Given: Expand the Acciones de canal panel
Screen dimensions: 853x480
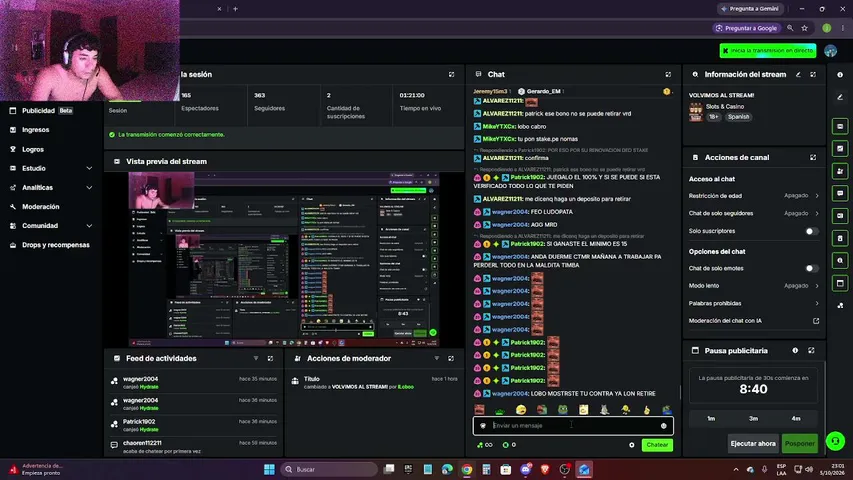Looking at the screenshot, I should pos(813,157).
